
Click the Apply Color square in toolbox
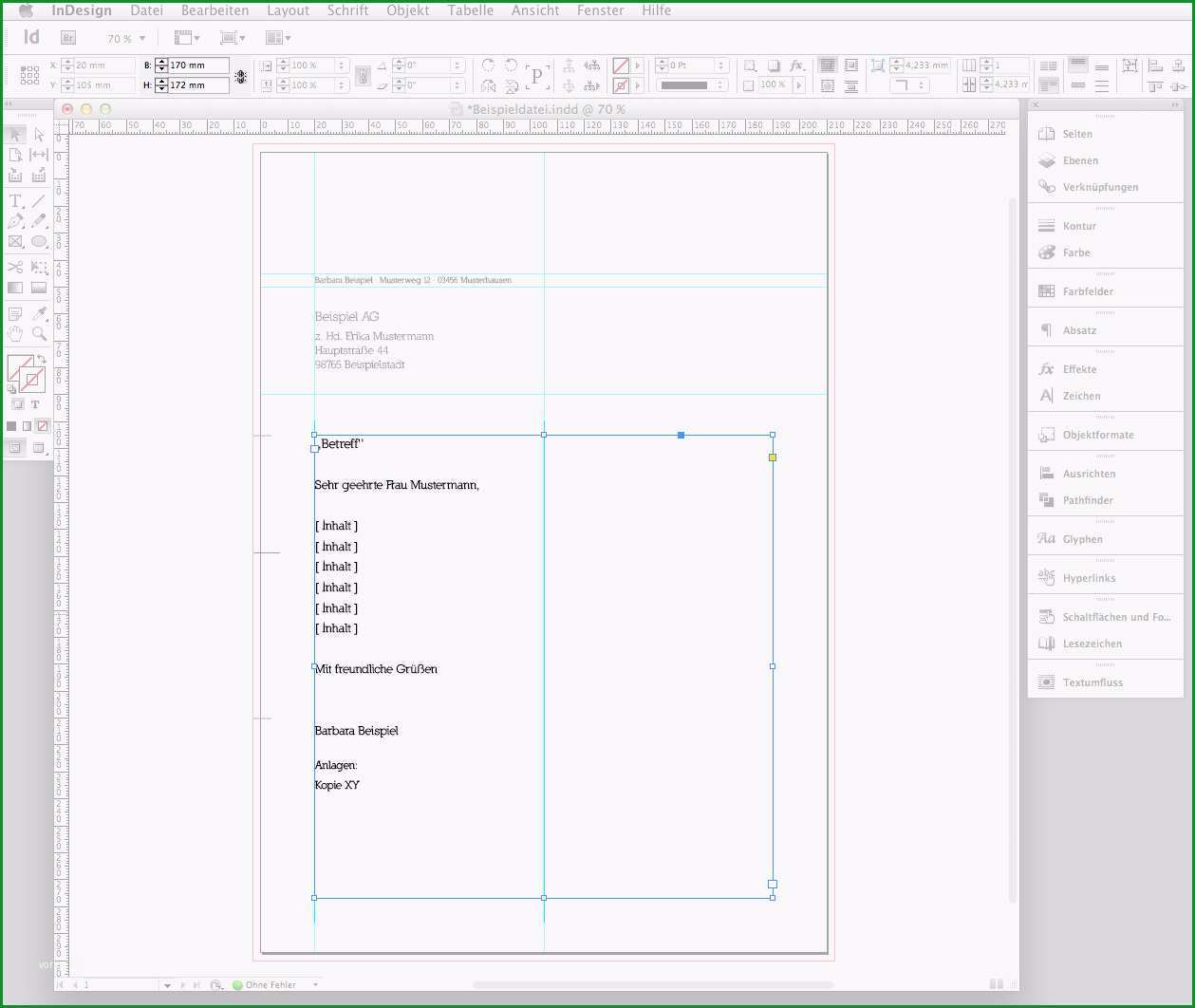[x=11, y=426]
